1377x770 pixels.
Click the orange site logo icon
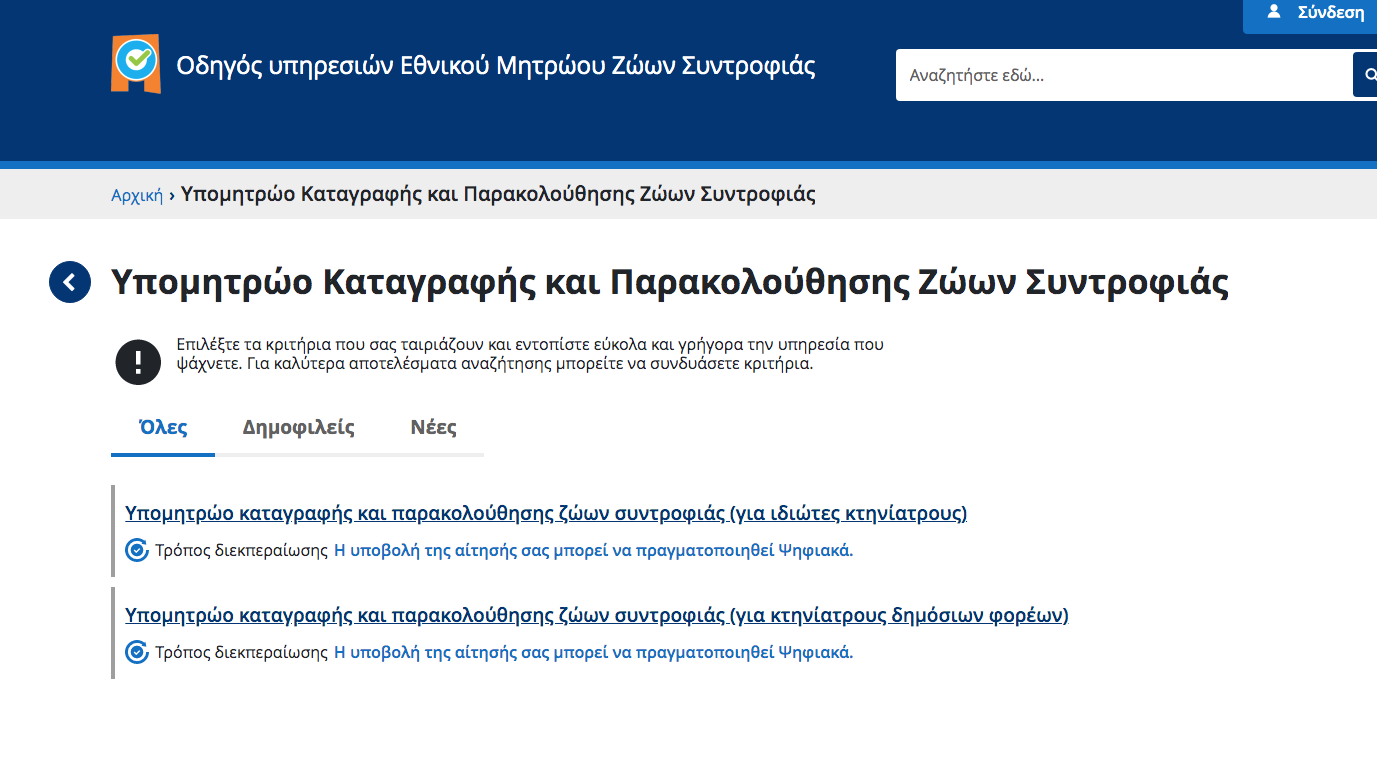pyautogui.click(x=136, y=64)
